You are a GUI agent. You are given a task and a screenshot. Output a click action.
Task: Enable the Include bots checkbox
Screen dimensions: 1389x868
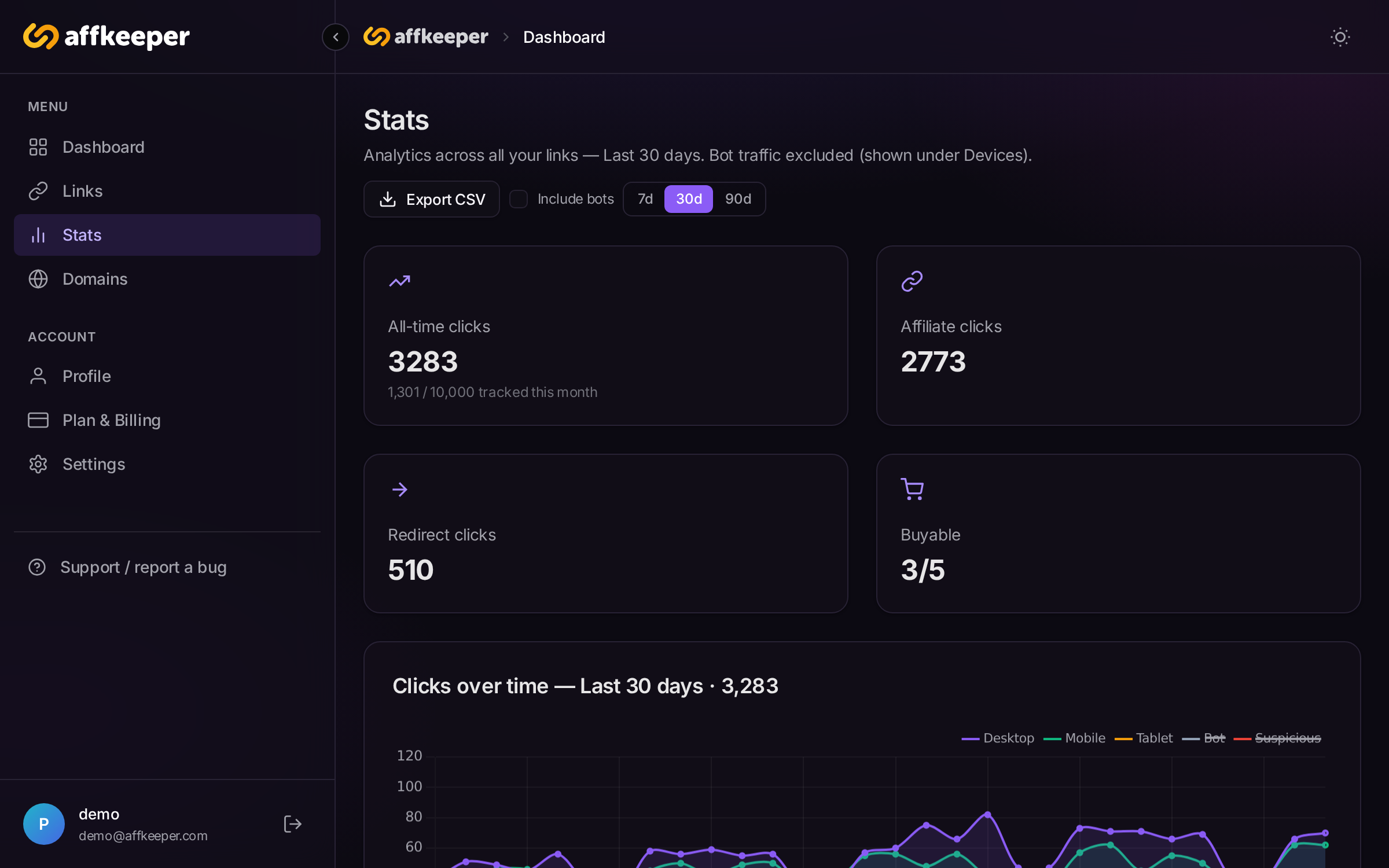(x=519, y=199)
